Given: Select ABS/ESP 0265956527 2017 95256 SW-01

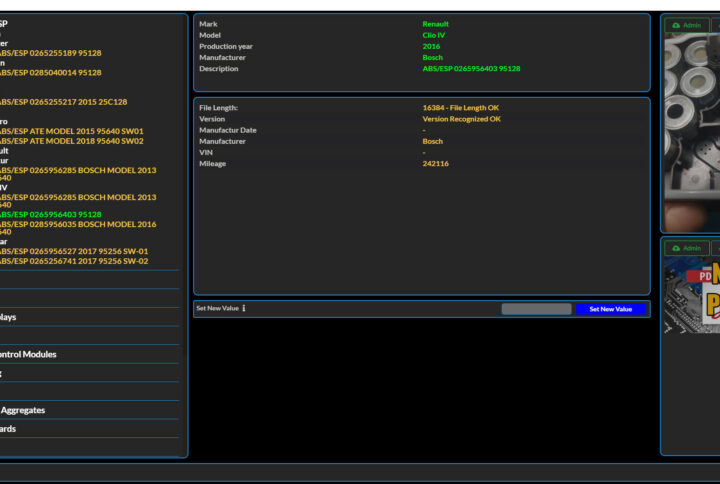Looking at the screenshot, I should (73, 252).
